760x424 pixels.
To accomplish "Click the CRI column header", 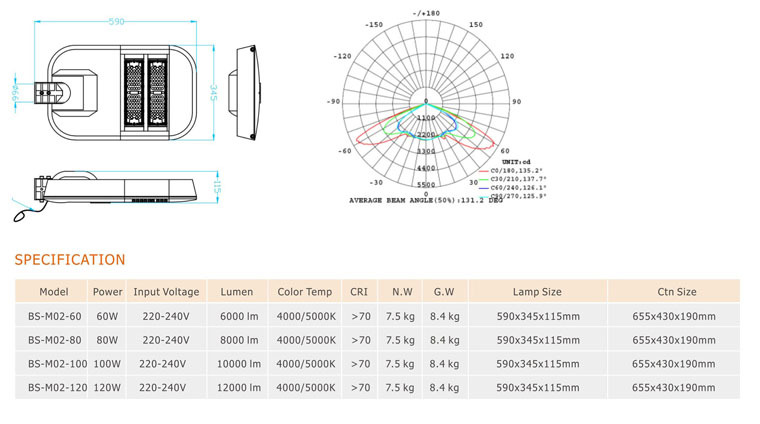I will click(359, 292).
